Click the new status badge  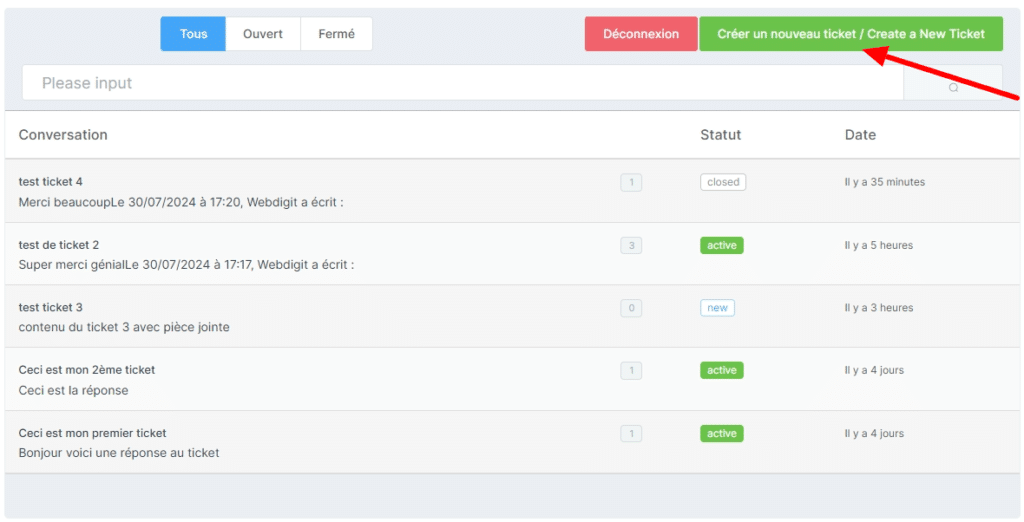717,308
